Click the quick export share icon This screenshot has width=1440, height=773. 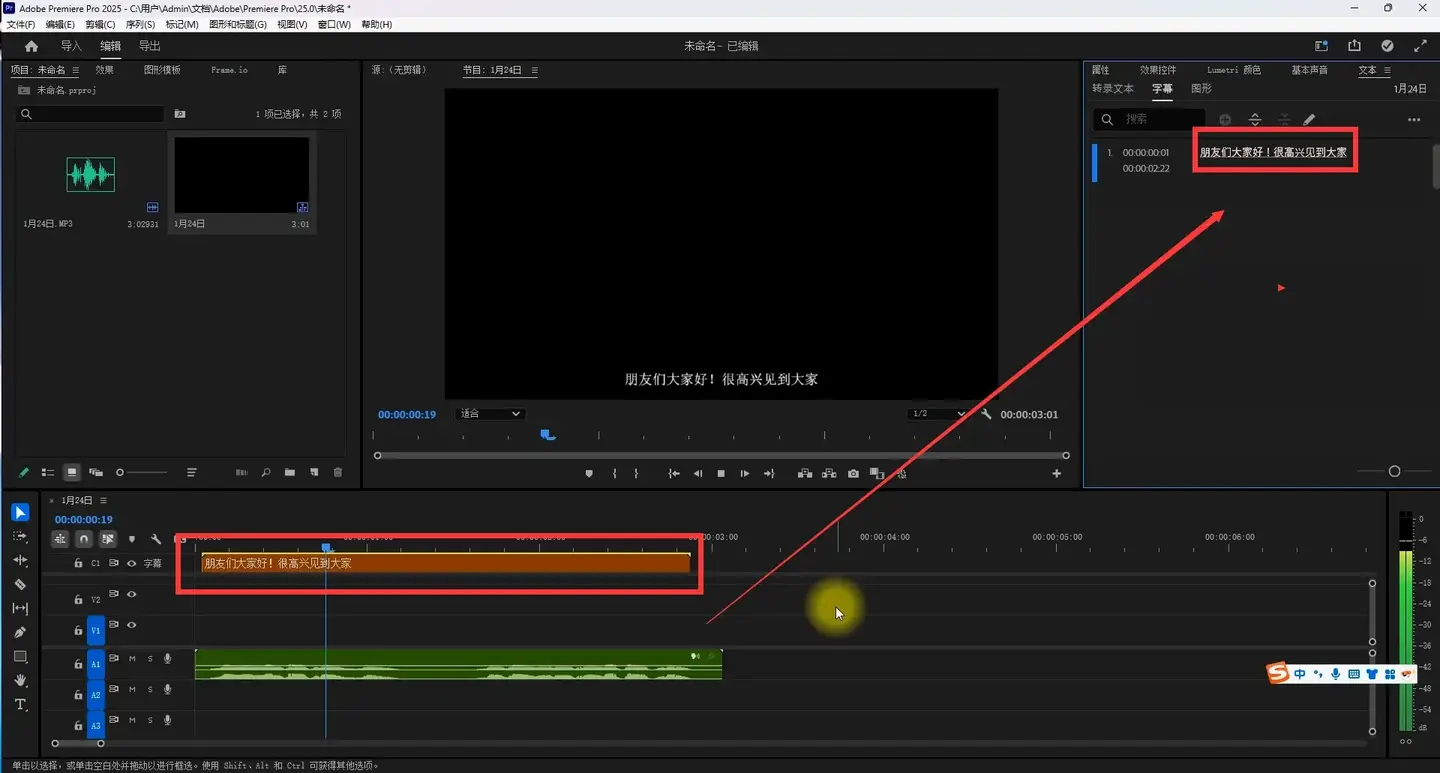tap(1354, 46)
